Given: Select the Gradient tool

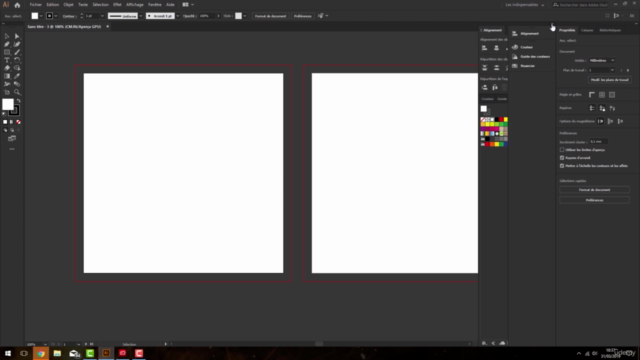Looking at the screenshot, I should 7,76.
